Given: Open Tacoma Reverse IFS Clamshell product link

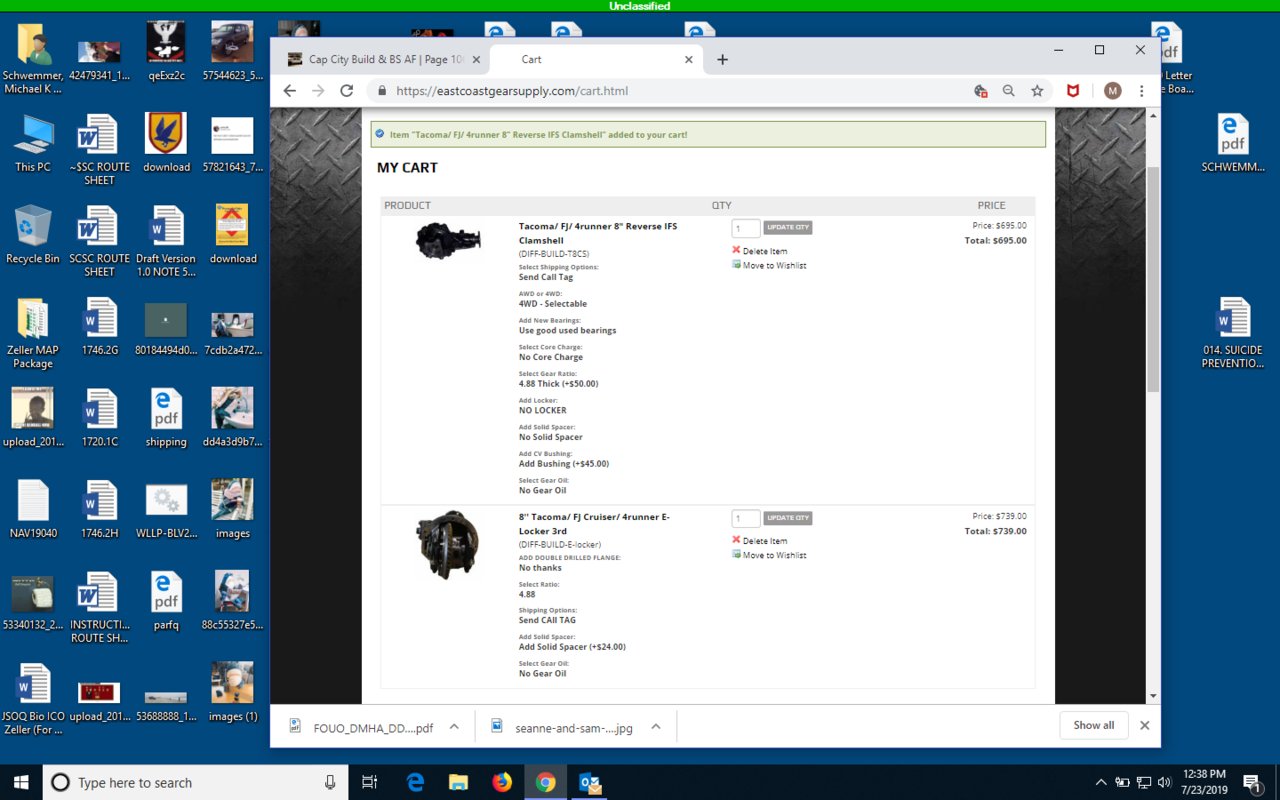Looking at the screenshot, I should (598, 233).
